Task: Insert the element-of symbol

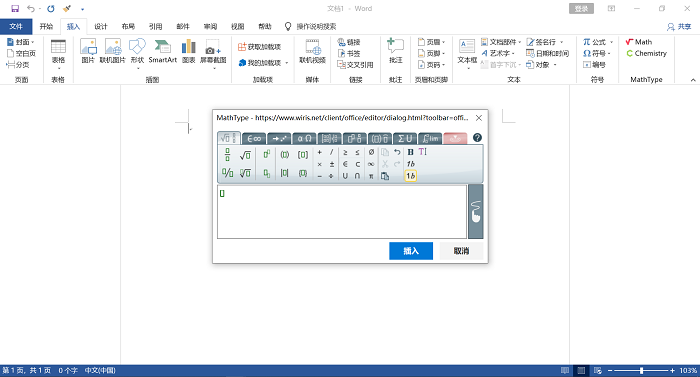Action: tap(345, 164)
